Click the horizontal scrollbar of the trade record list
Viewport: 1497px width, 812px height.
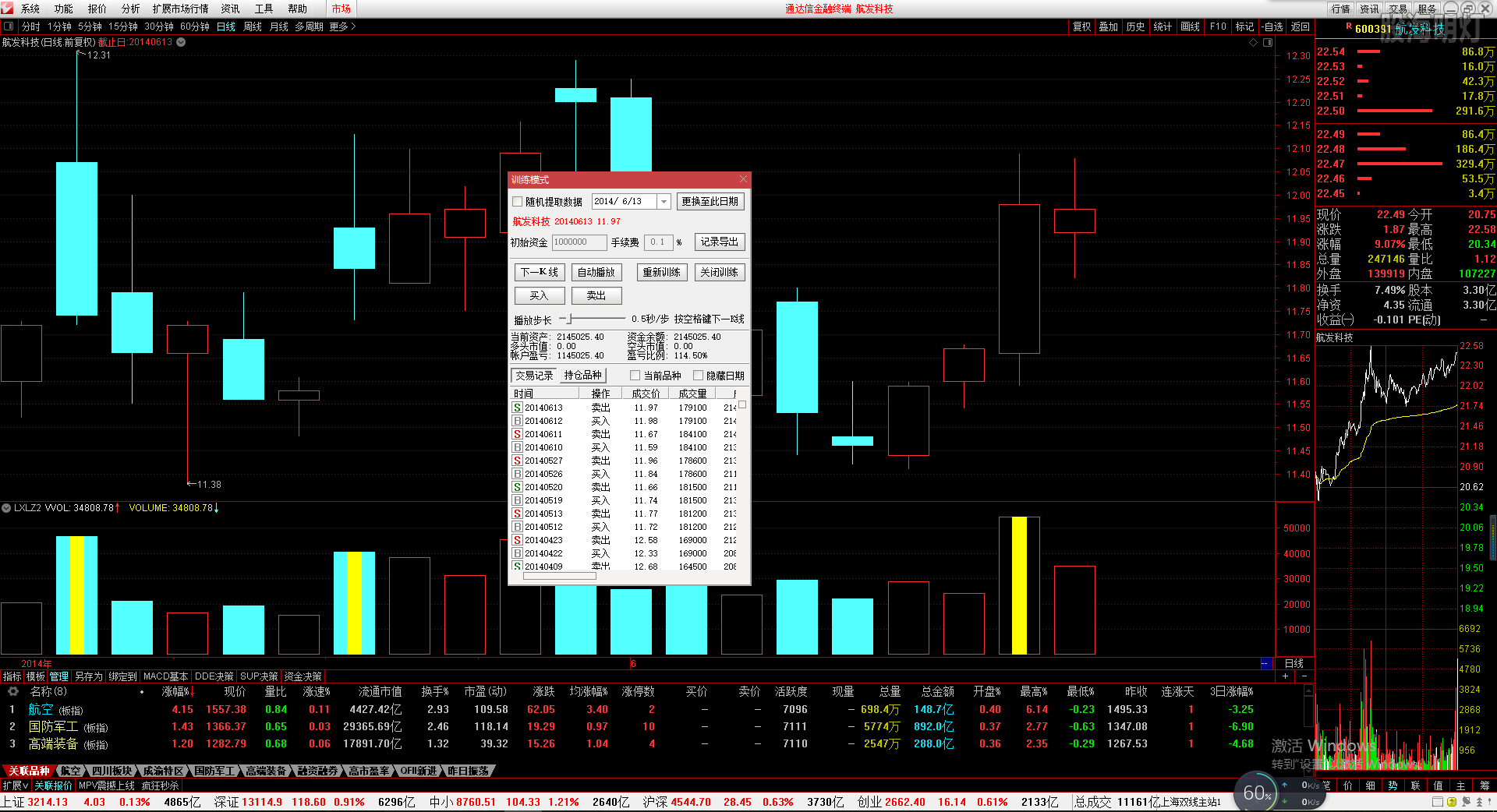tap(559, 577)
